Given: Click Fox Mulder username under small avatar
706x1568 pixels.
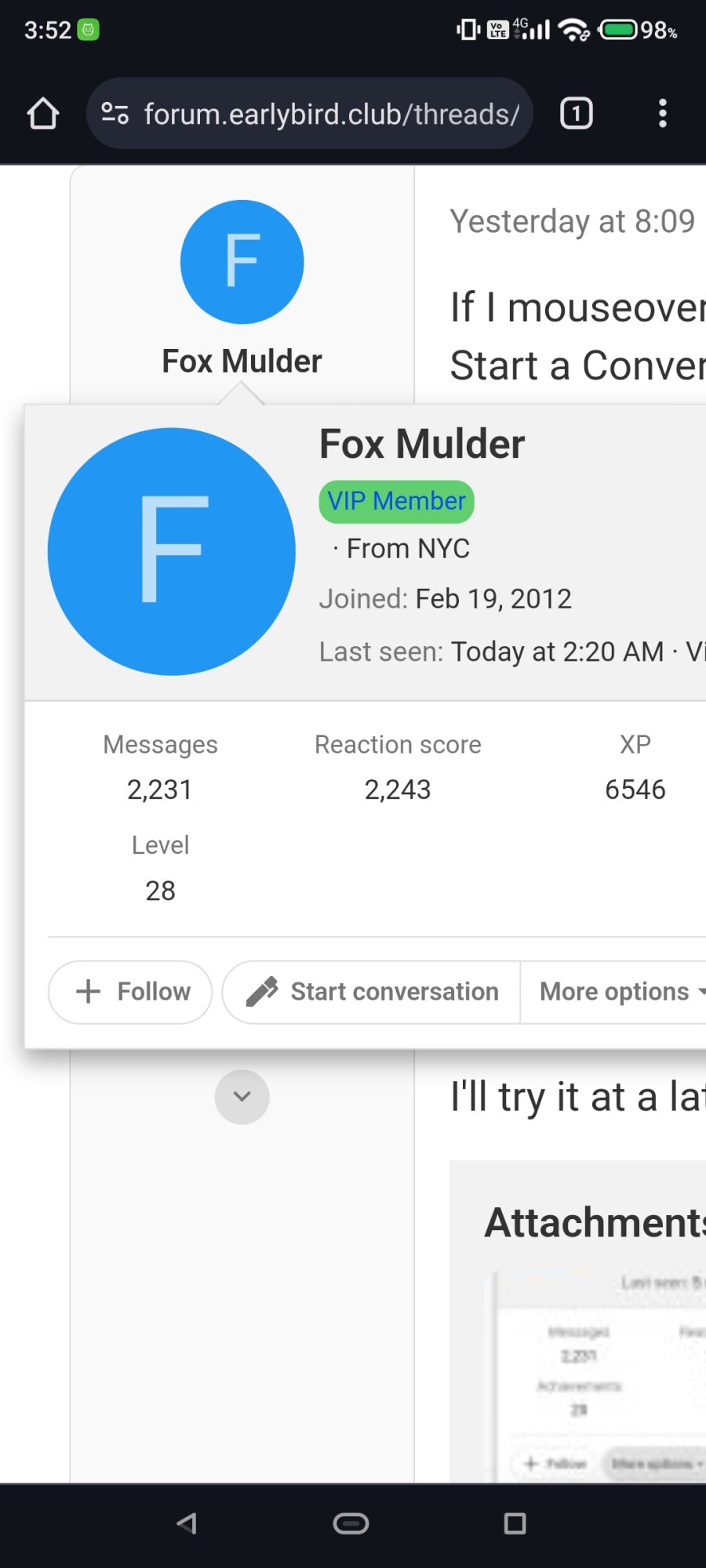Looking at the screenshot, I should 242,361.
